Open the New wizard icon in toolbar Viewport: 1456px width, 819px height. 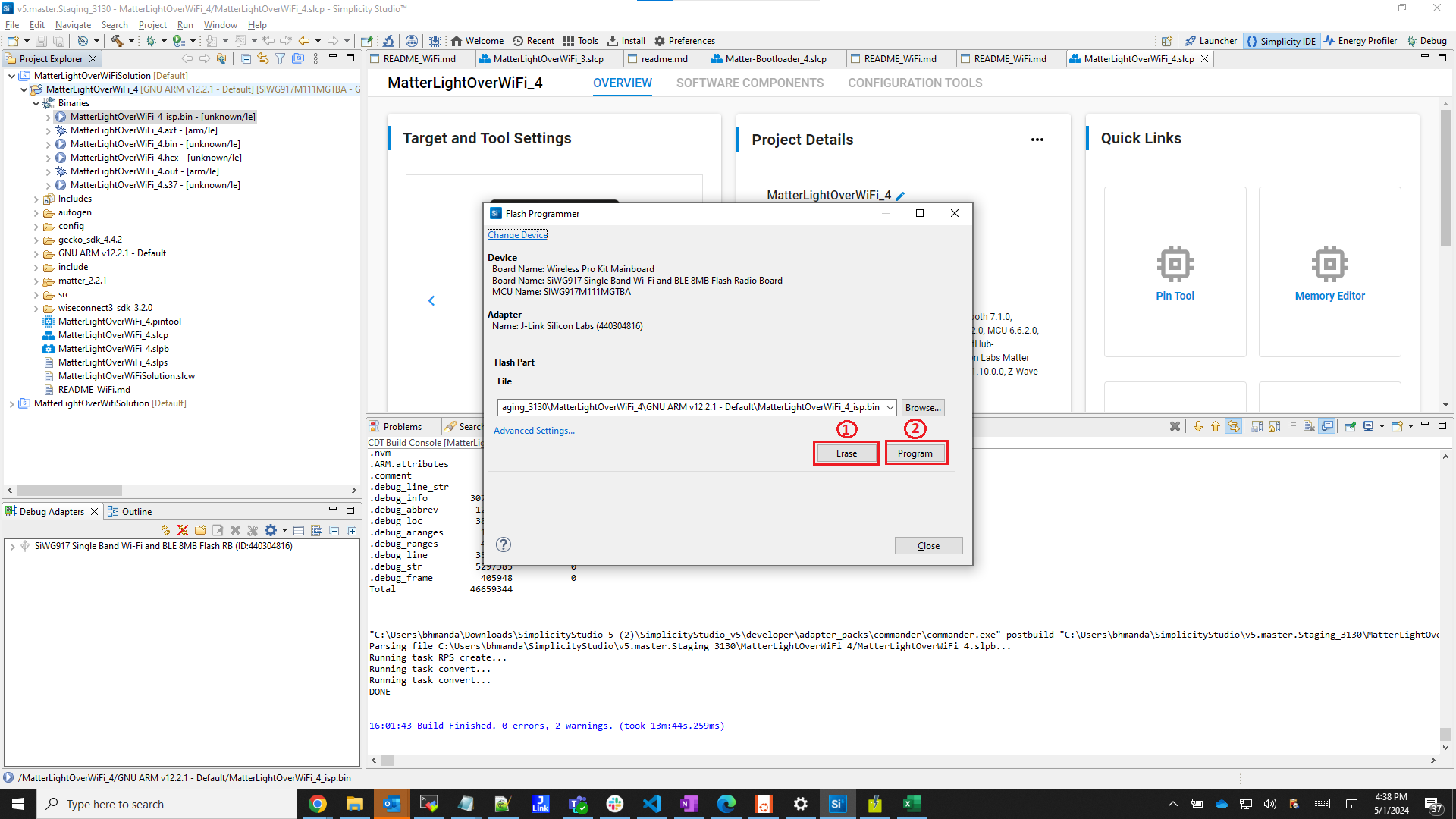[13, 41]
